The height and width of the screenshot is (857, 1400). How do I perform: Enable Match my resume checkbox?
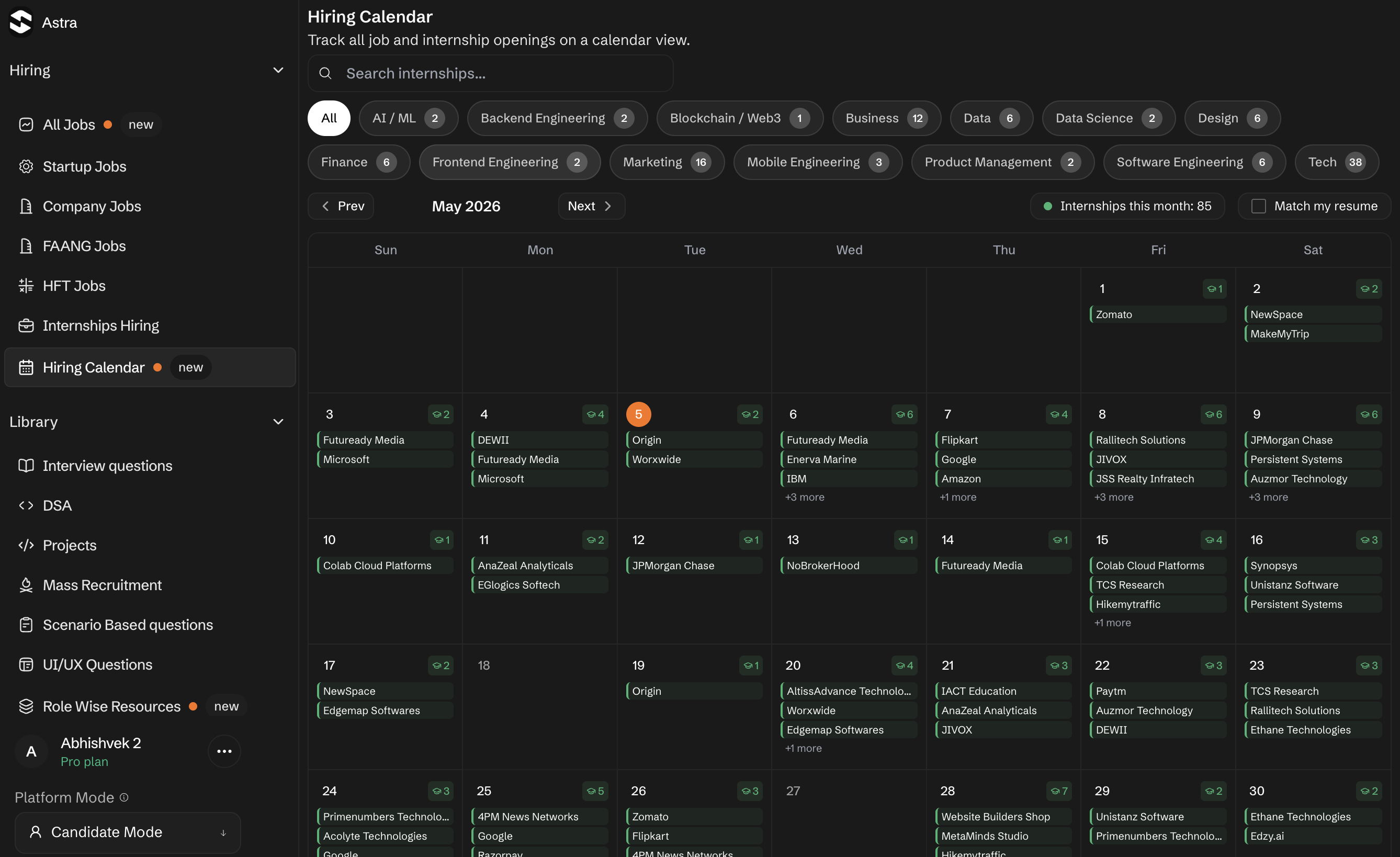tap(1258, 206)
